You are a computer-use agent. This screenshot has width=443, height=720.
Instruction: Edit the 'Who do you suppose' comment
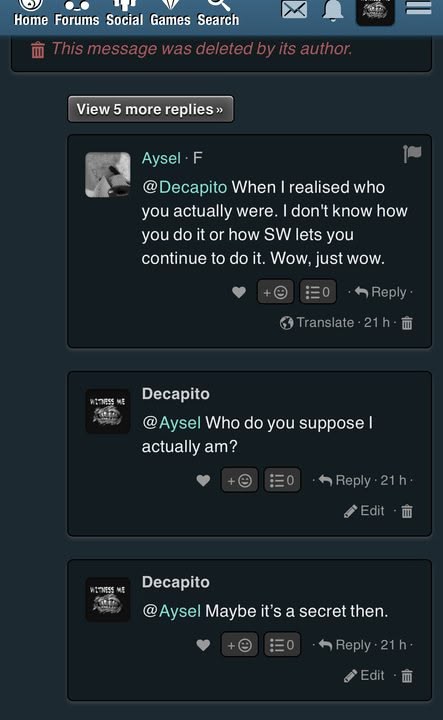(364, 511)
